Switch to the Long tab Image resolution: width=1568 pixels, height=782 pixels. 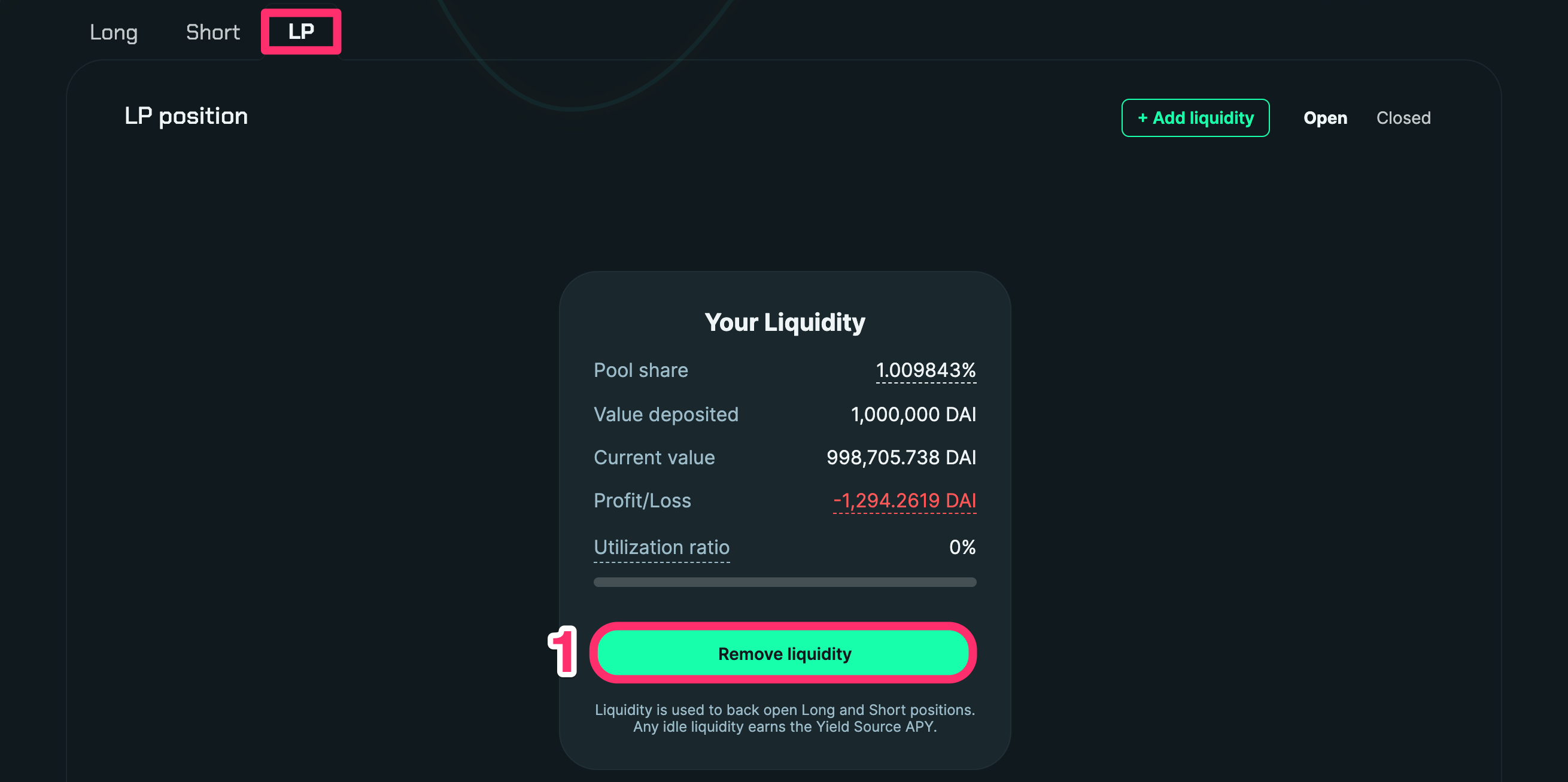coord(114,32)
